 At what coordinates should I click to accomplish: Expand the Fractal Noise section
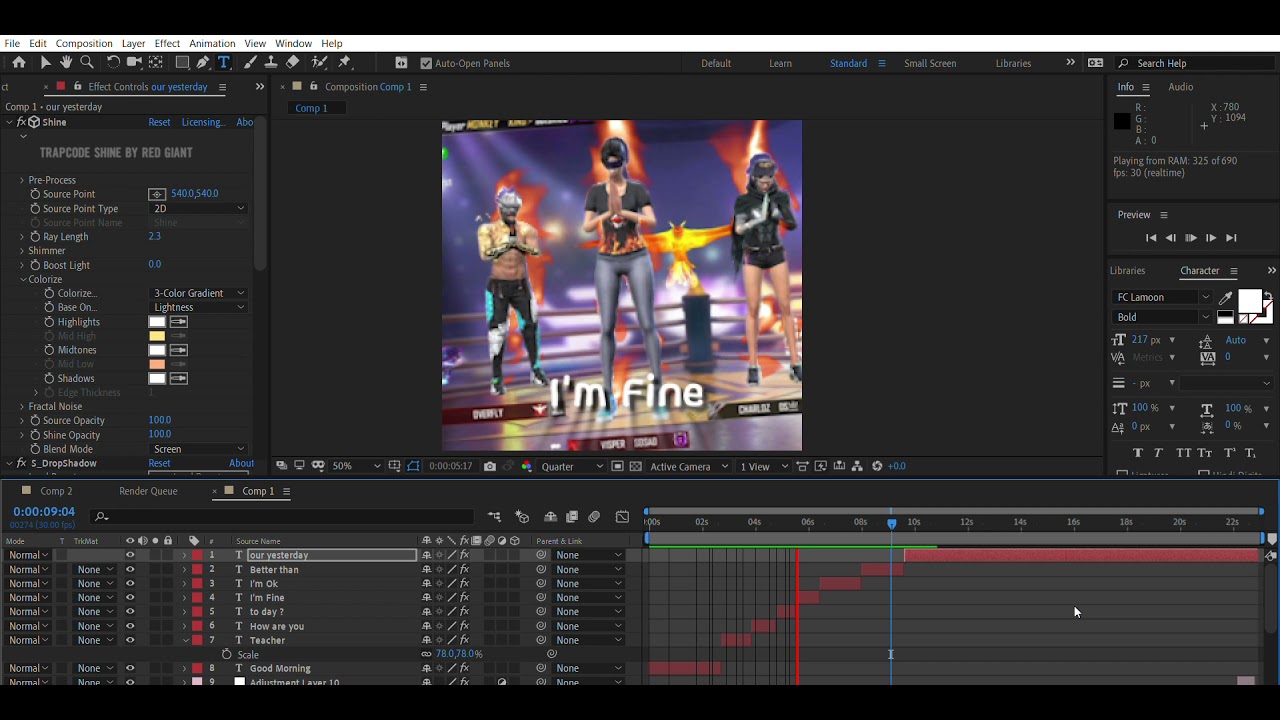pos(22,407)
